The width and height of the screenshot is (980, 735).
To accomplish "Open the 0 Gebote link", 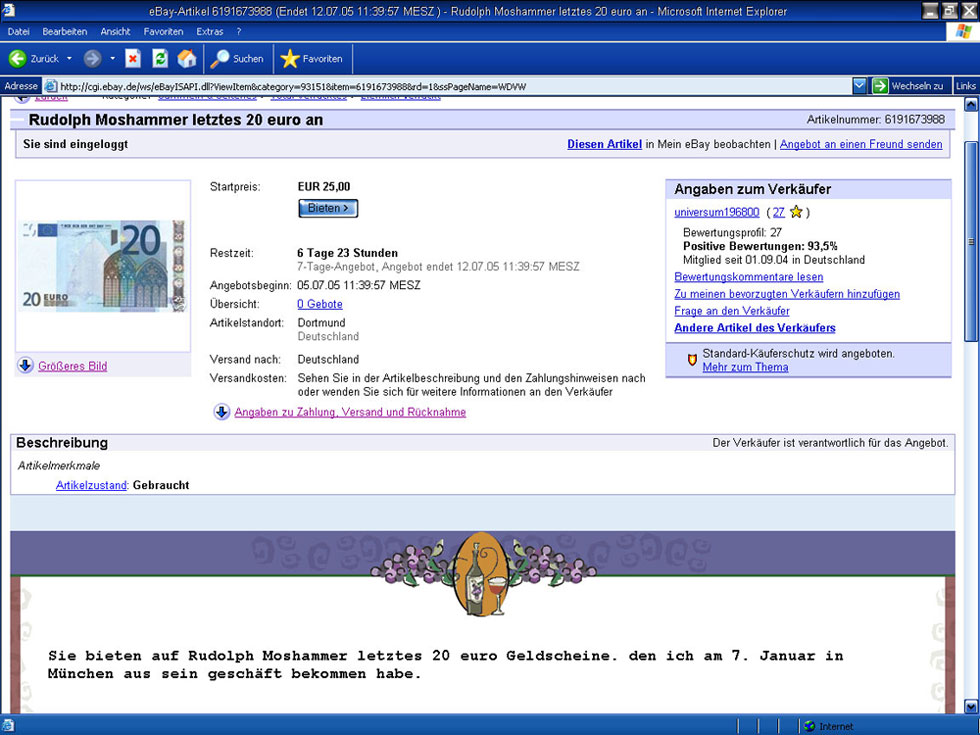I will pyautogui.click(x=320, y=304).
